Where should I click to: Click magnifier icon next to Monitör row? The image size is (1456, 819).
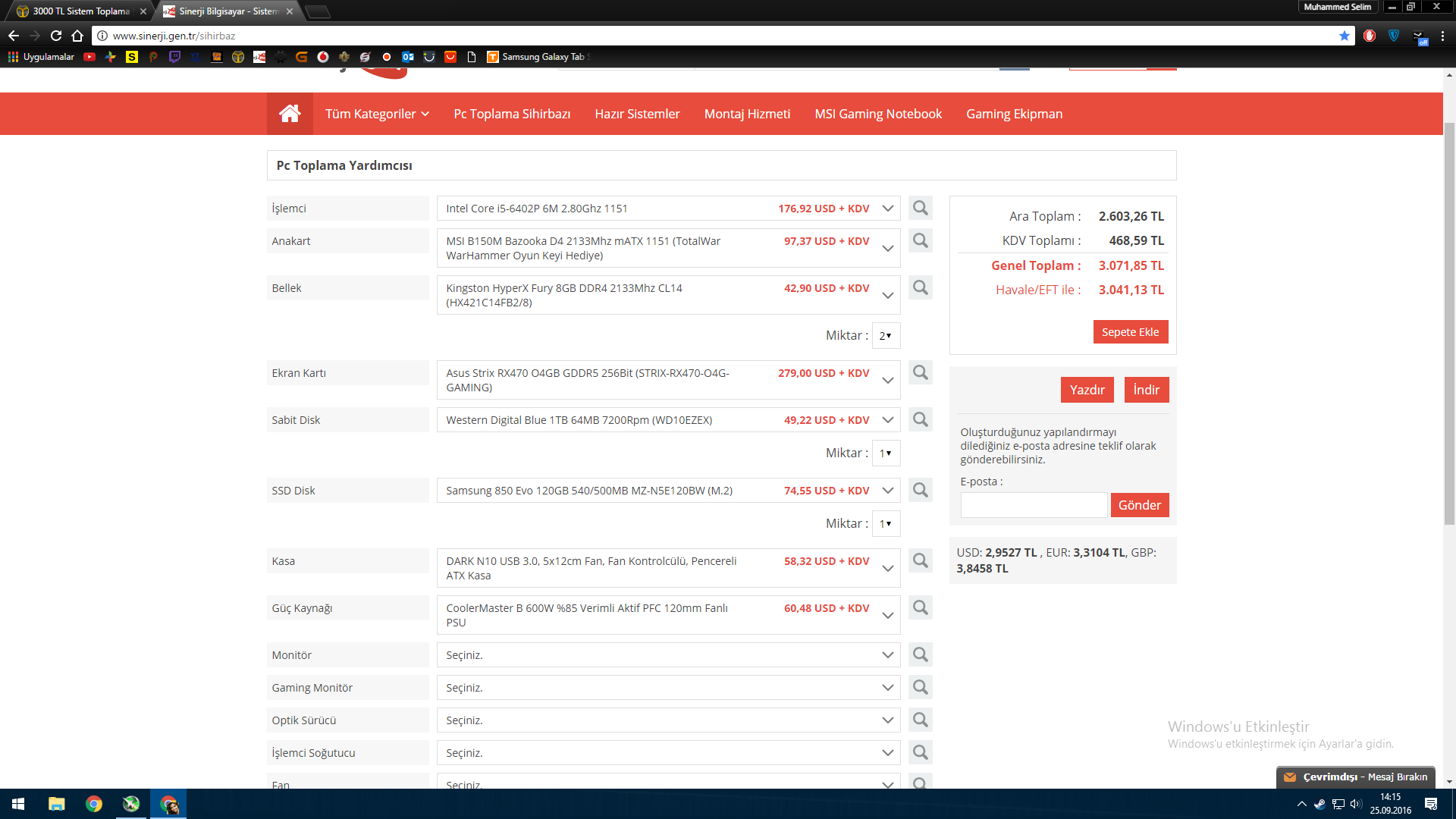(x=920, y=654)
